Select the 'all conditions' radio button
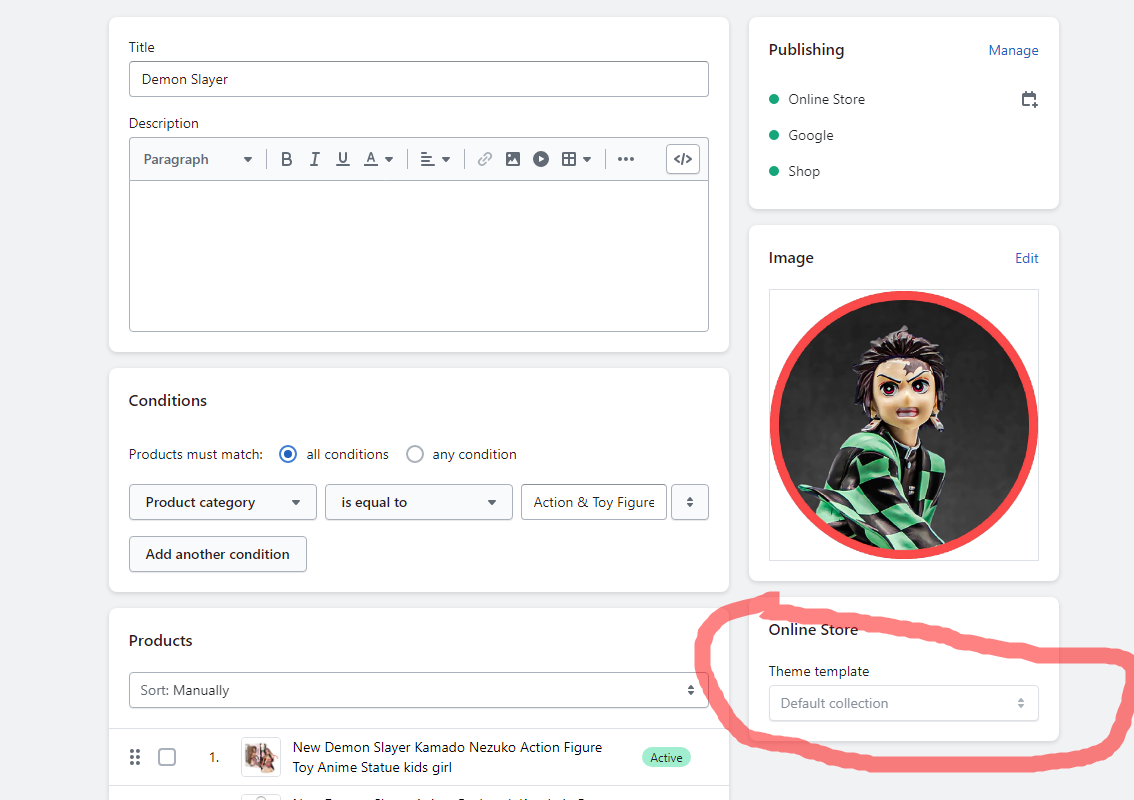Image resolution: width=1134 pixels, height=800 pixels. tap(288, 454)
